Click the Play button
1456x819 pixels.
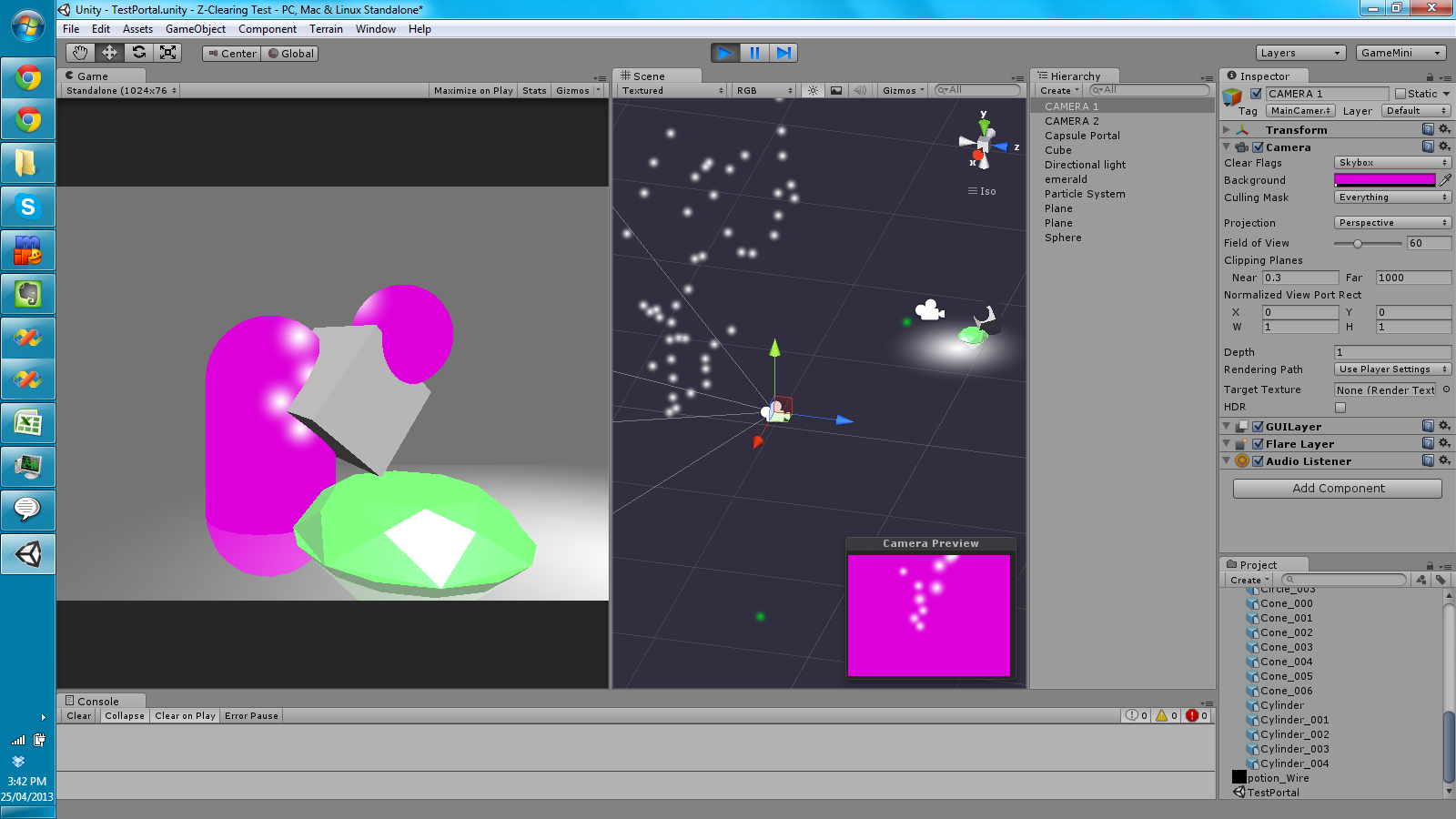pos(725,53)
